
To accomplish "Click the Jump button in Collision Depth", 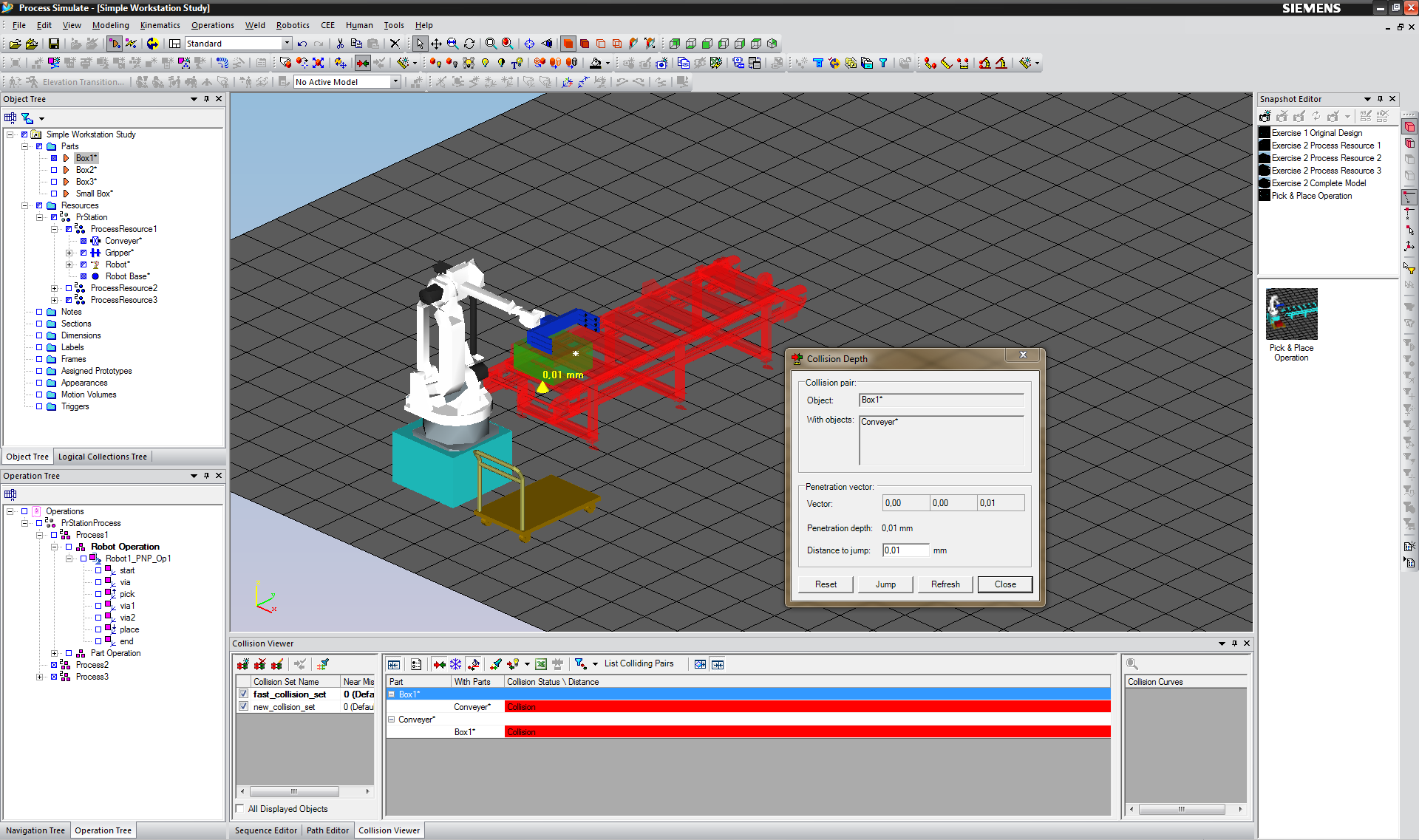I will point(885,584).
